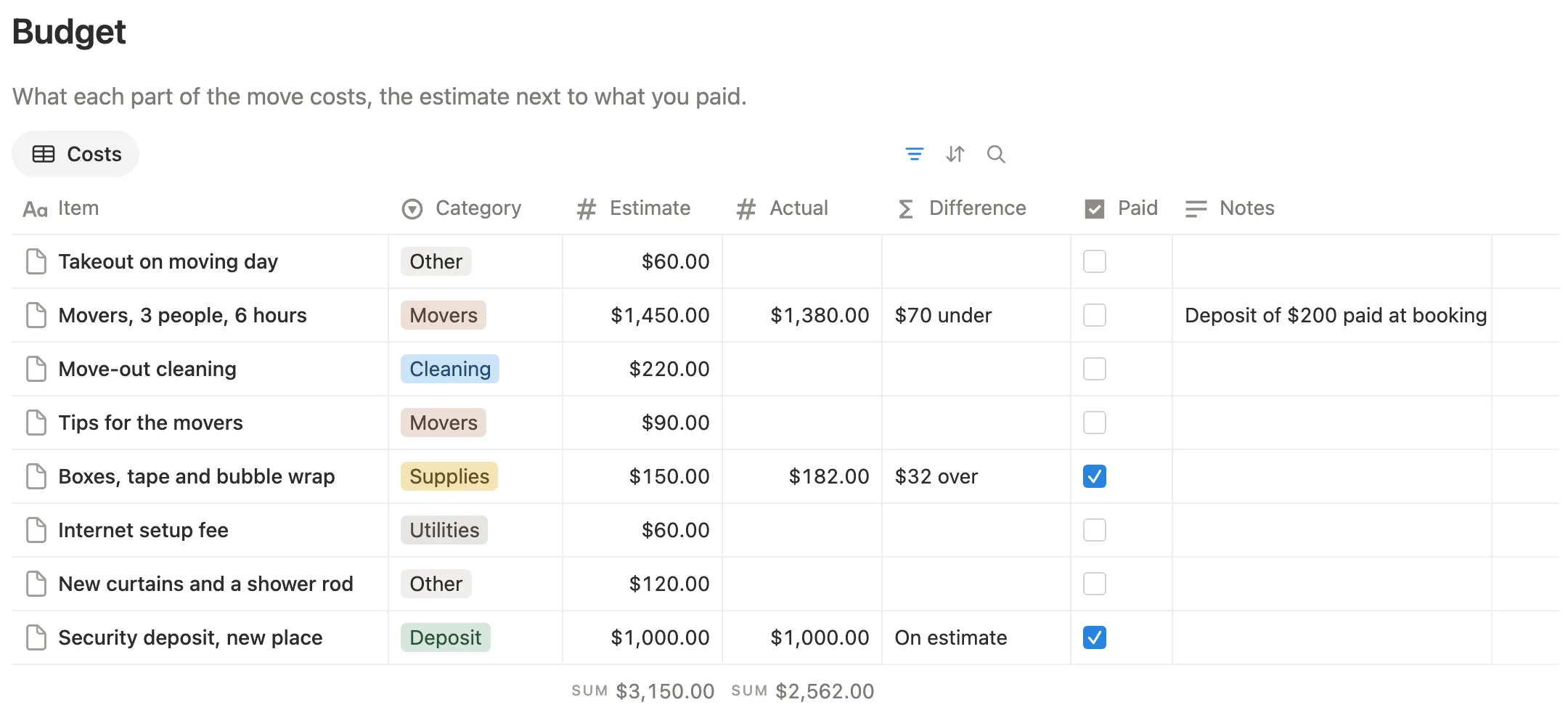Click the $70 under difference value
This screenshot has height=726, width=1568.
pos(943,315)
